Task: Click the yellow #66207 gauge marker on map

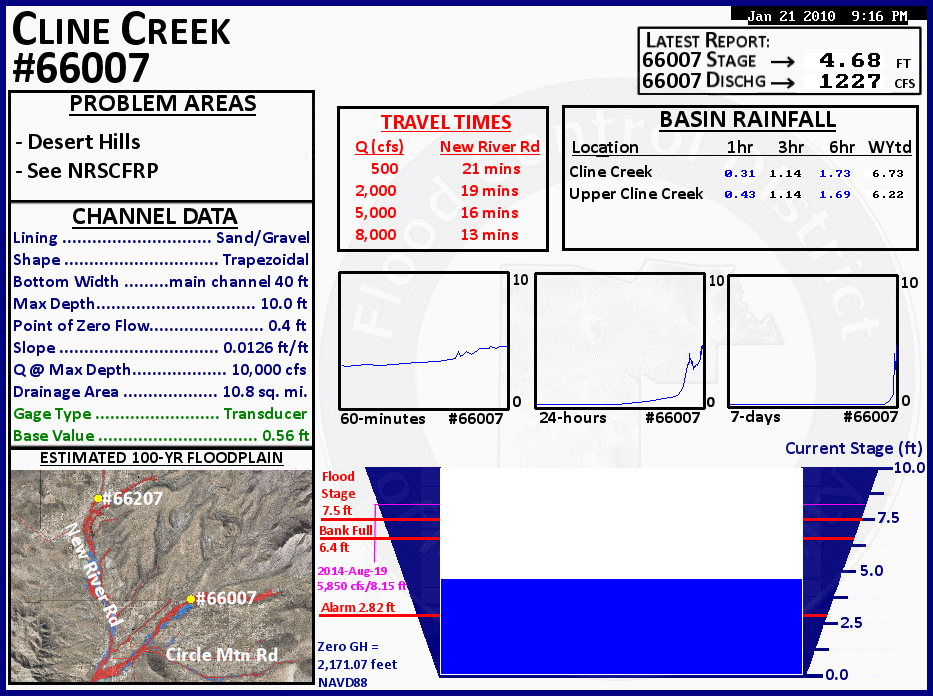Action: click(98, 497)
